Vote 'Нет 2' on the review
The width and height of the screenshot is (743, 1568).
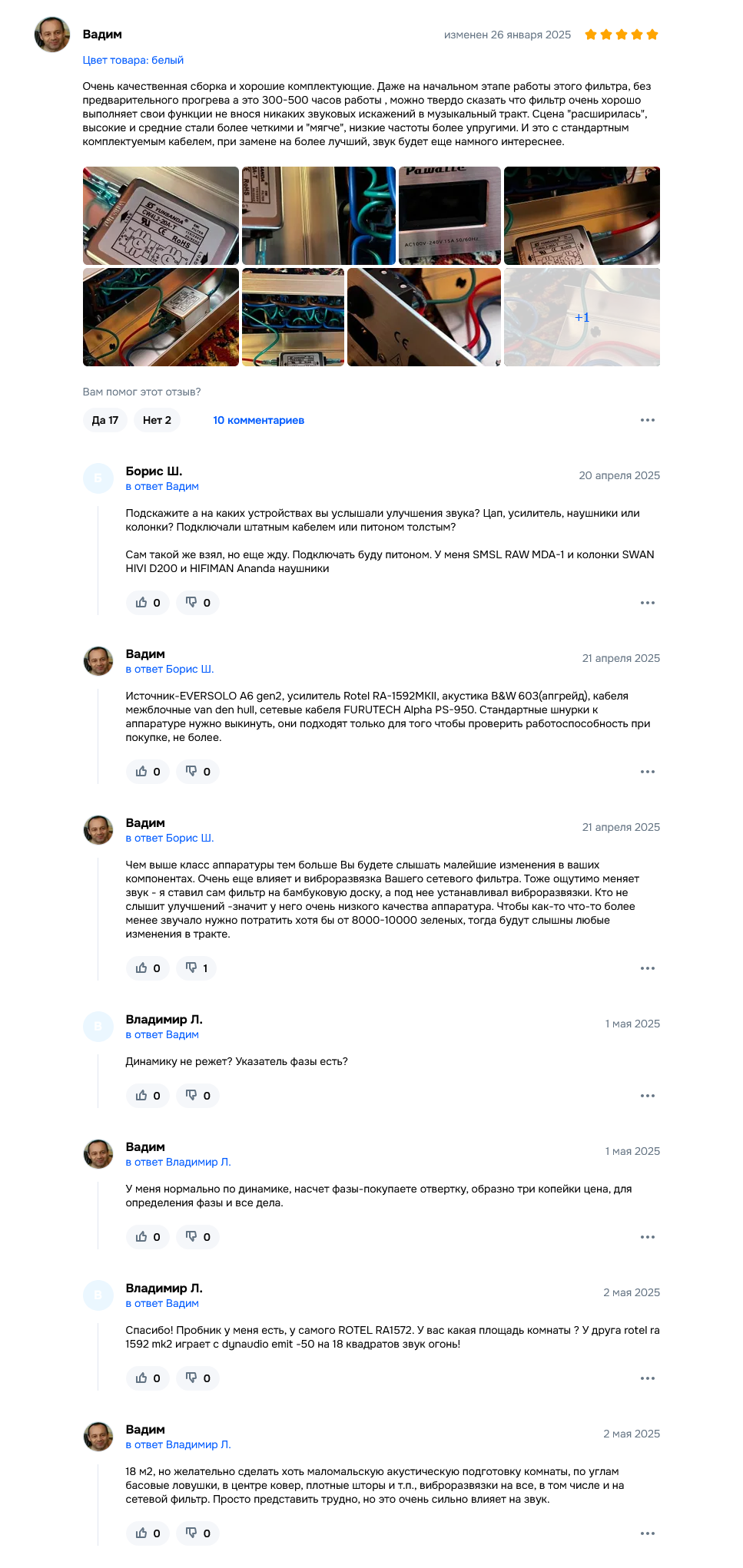(x=157, y=420)
